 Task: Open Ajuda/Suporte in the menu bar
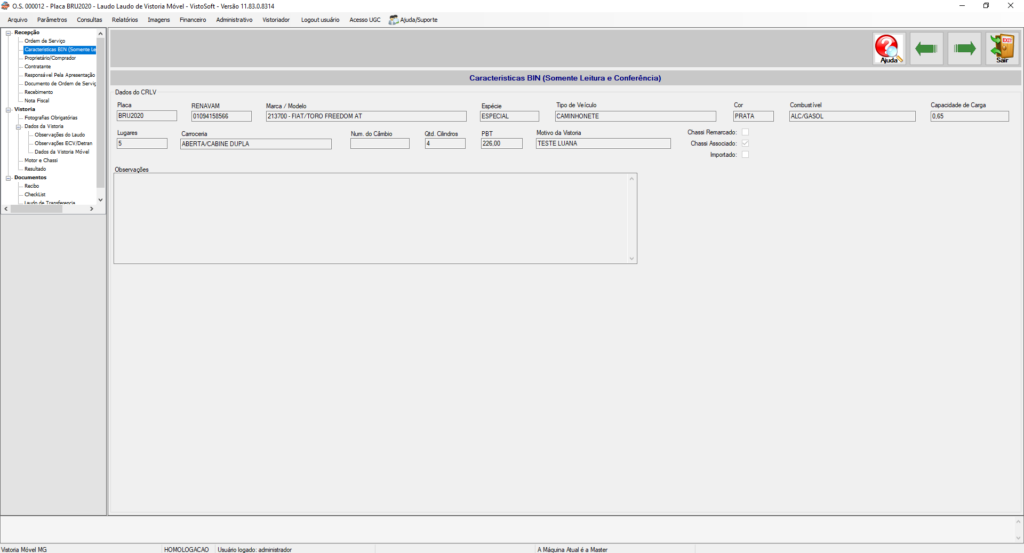(x=413, y=20)
